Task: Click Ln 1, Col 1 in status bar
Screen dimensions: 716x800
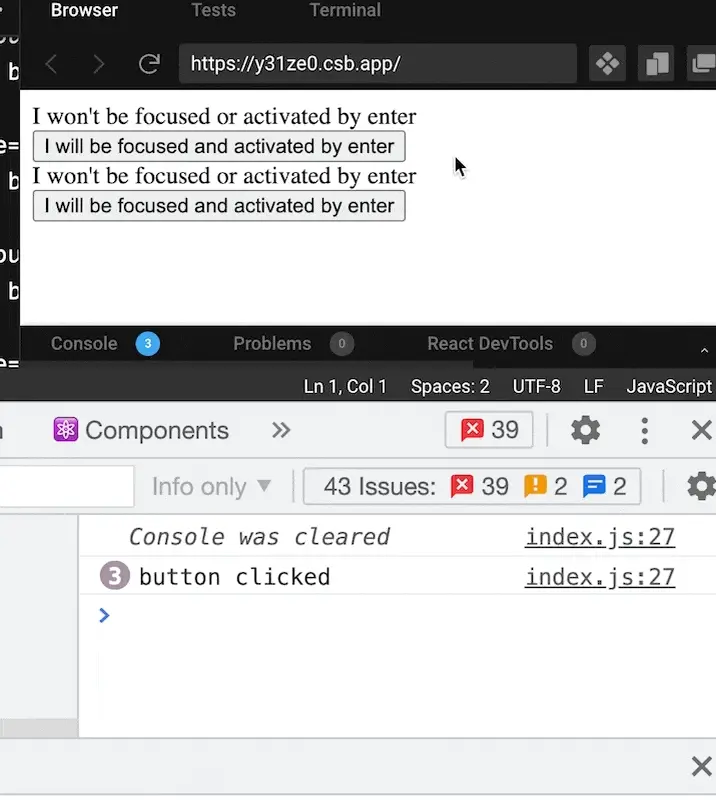Action: point(345,387)
